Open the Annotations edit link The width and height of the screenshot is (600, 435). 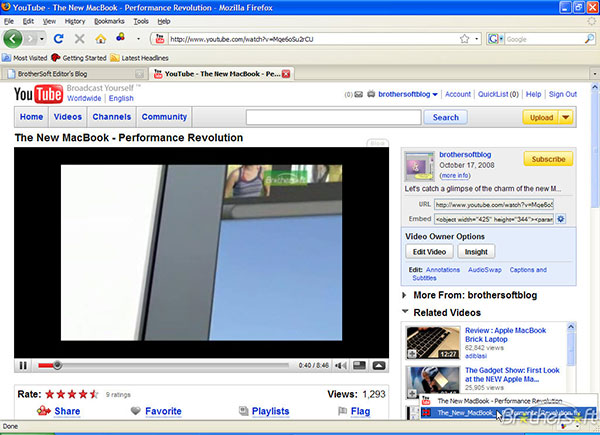[443, 270]
